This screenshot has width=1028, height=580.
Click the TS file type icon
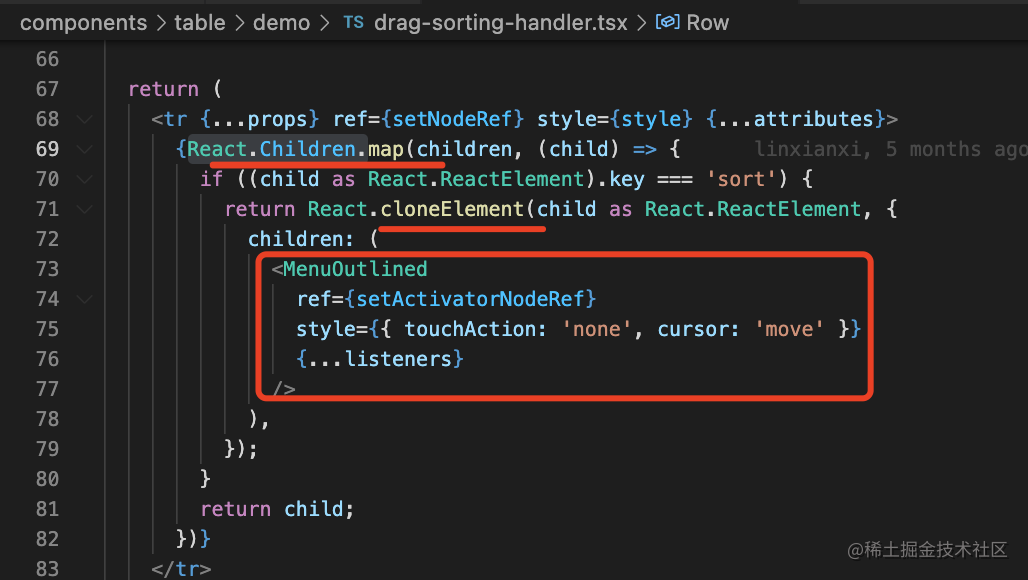(353, 23)
